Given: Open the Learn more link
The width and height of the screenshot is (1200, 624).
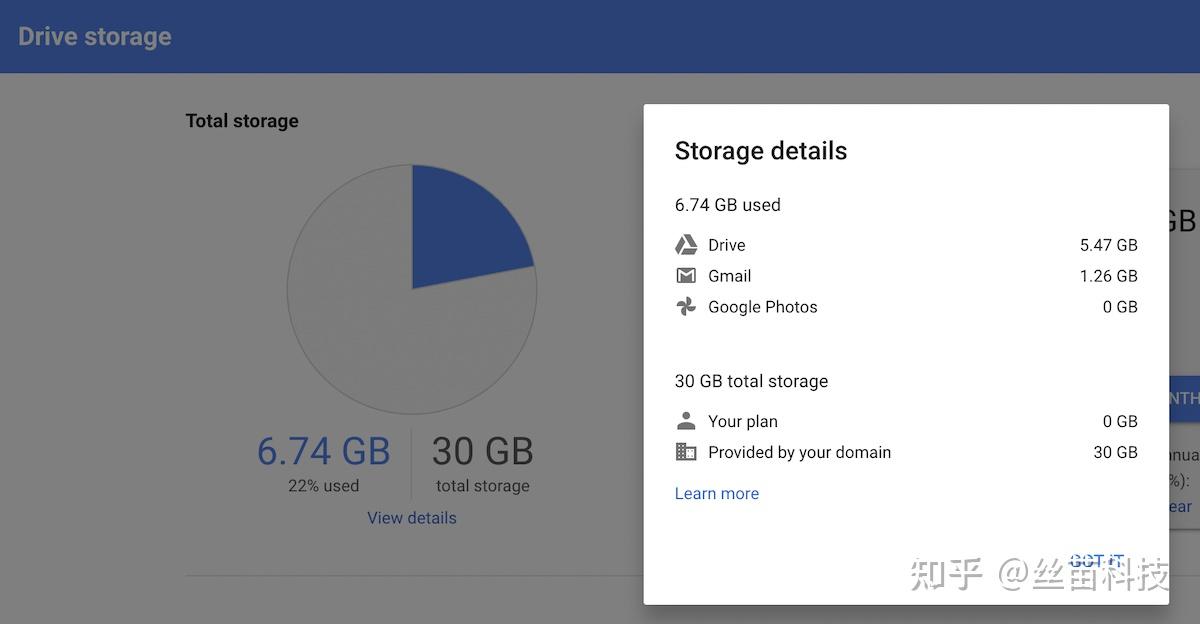Looking at the screenshot, I should pyautogui.click(x=716, y=493).
